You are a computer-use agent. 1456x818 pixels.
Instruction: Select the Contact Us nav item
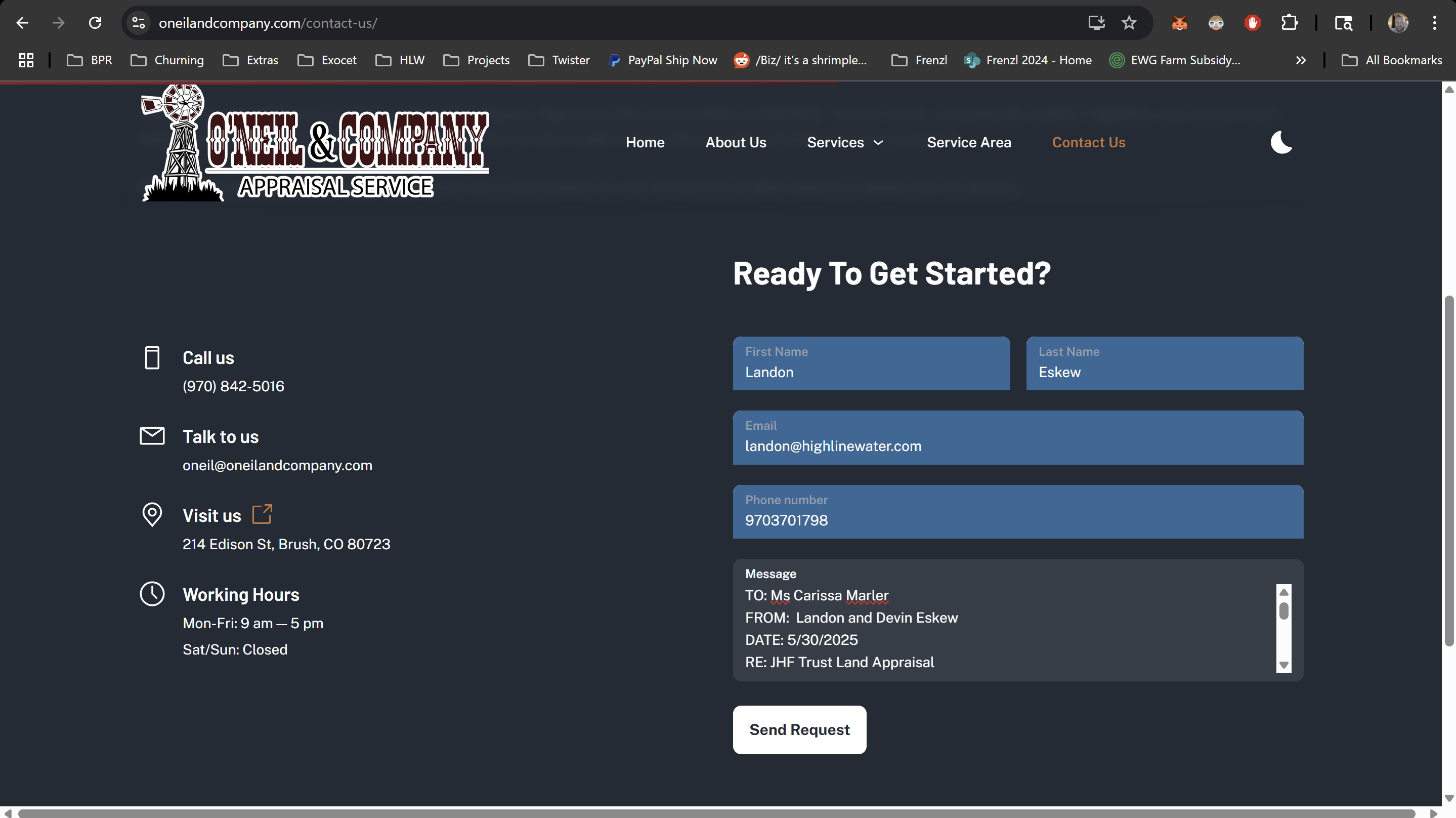click(x=1088, y=143)
